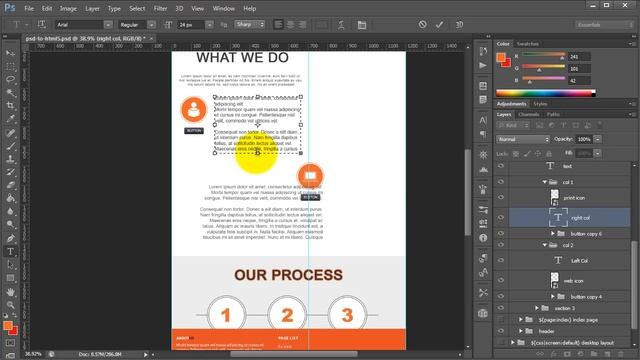Image resolution: width=640 pixels, height=360 pixels.
Task: Toggle text orientation icon
Action: point(41,24)
